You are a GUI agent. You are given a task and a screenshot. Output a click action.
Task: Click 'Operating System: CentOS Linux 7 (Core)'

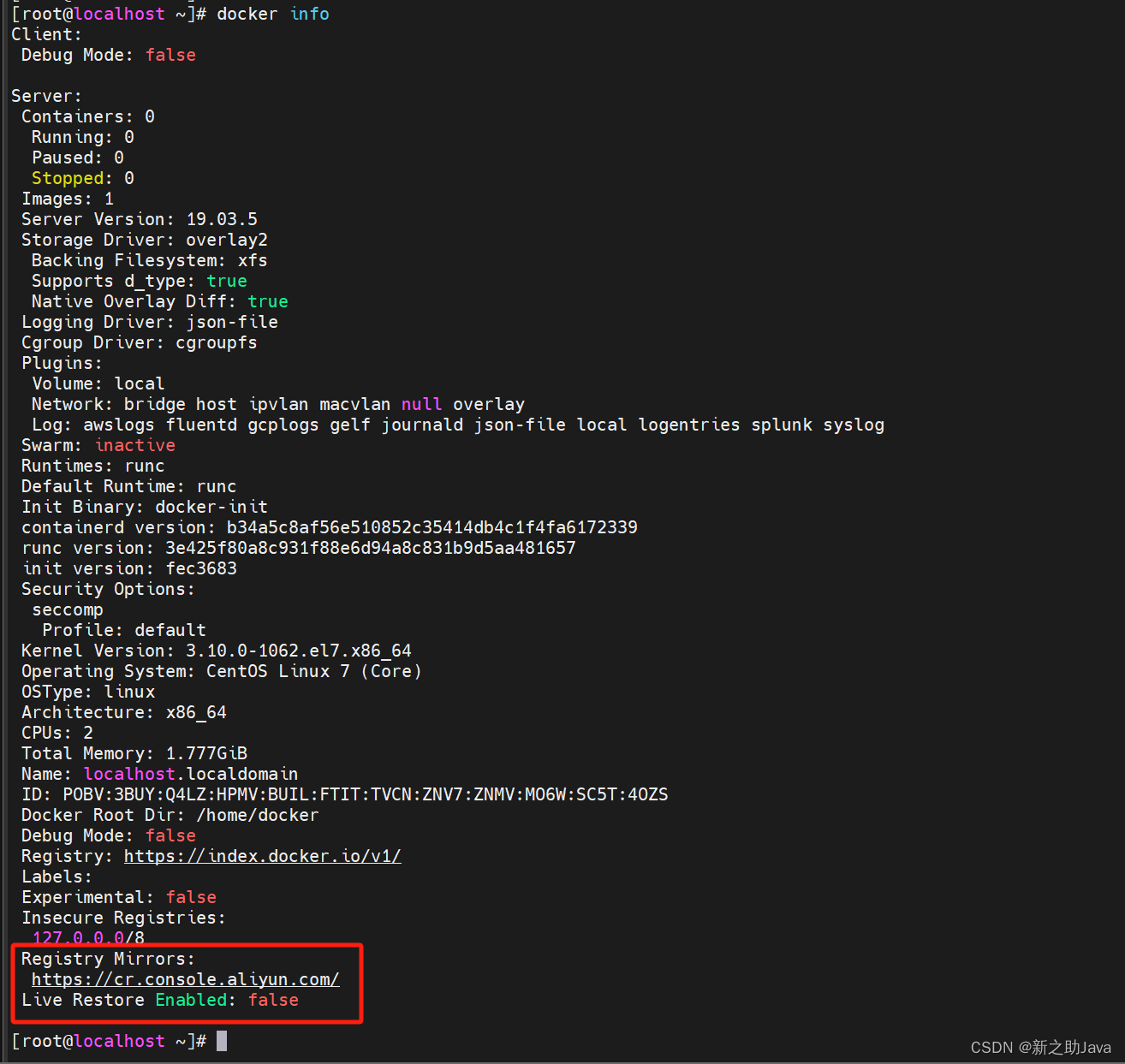[222, 671]
